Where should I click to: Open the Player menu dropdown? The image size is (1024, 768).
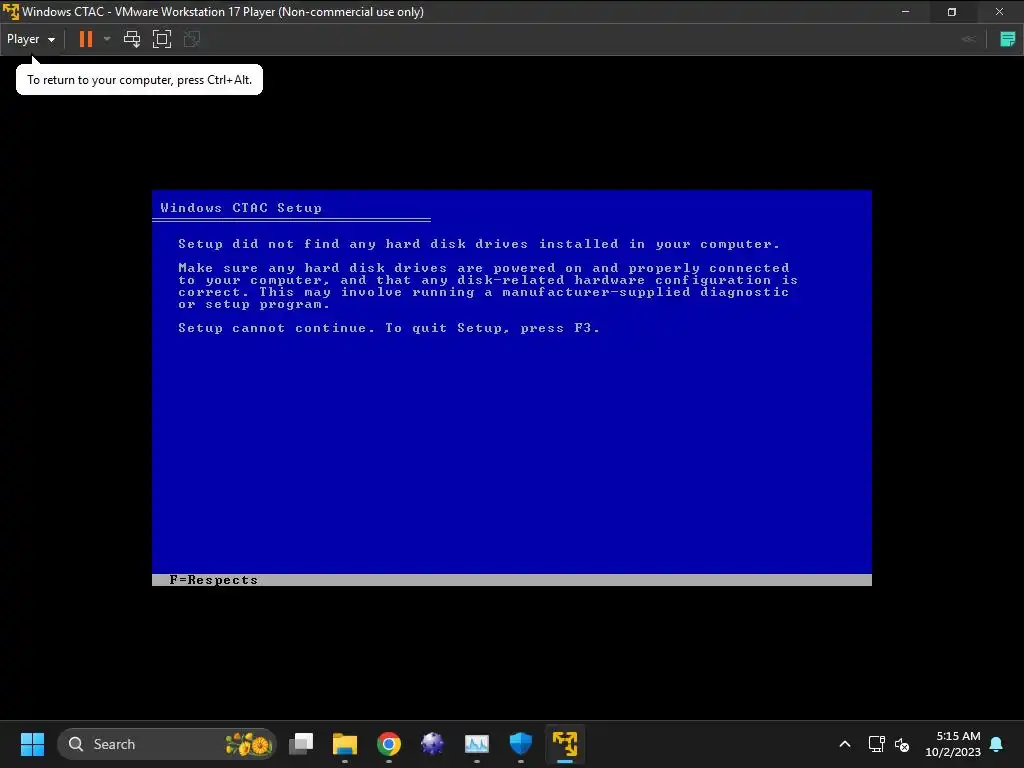point(31,39)
